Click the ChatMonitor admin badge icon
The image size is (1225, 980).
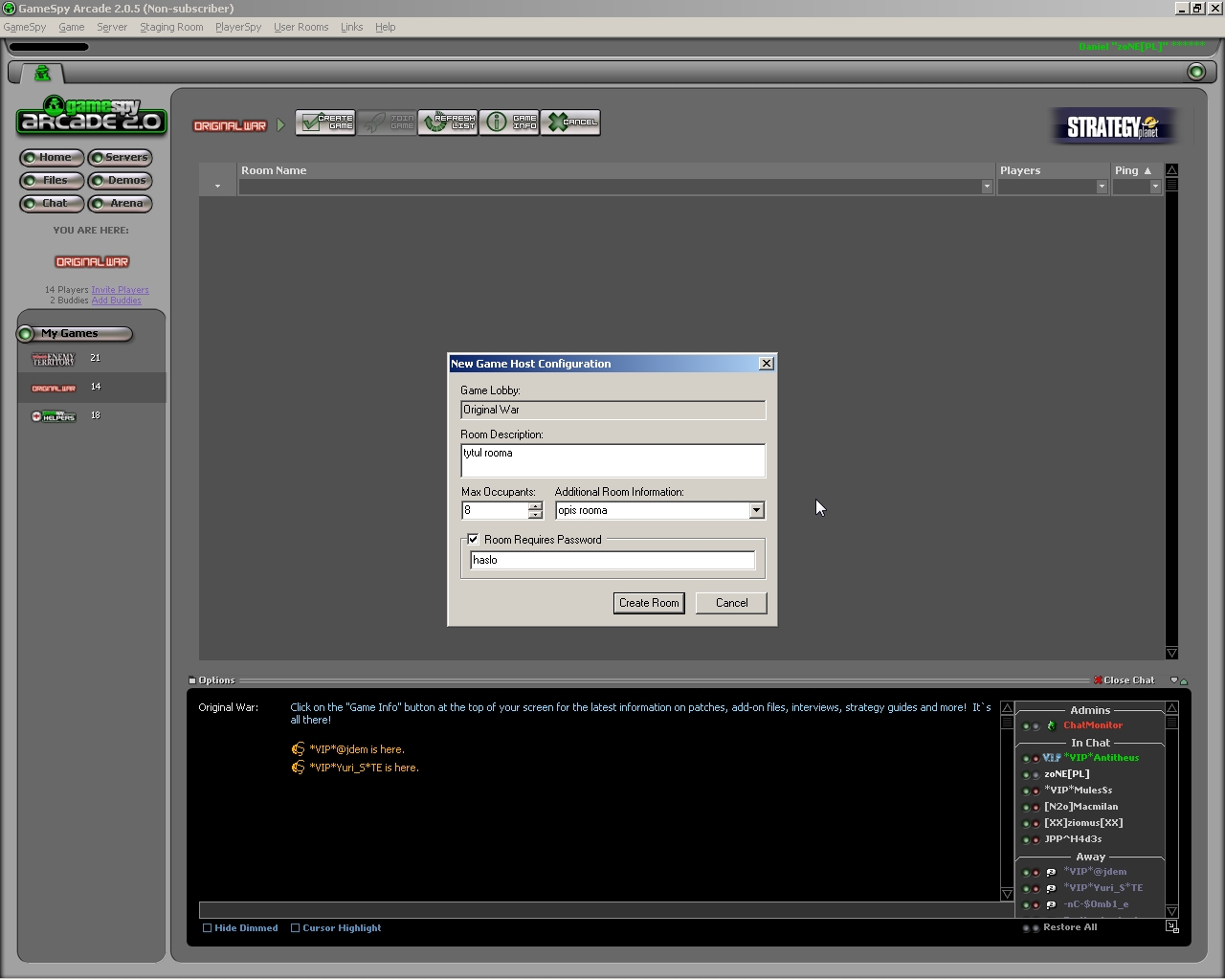point(1051,725)
